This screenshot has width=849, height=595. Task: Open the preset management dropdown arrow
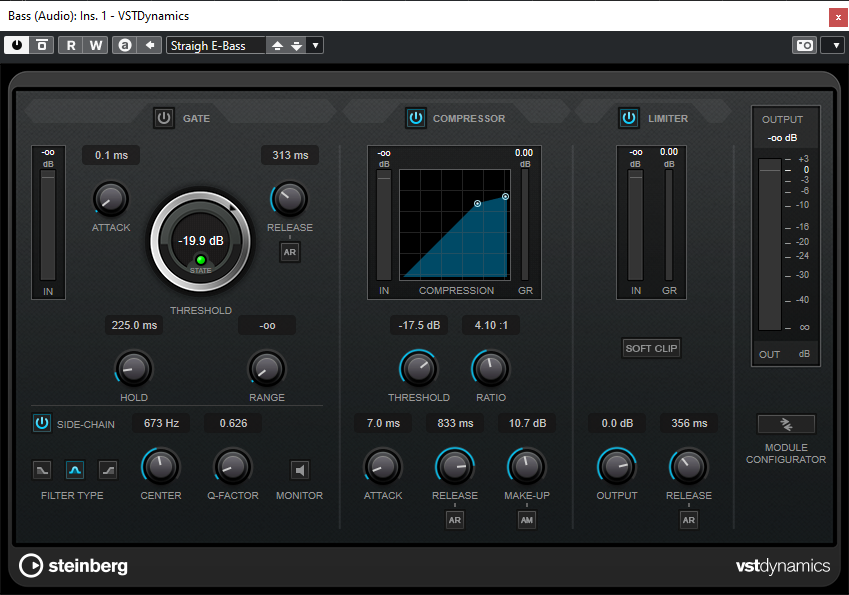coord(315,45)
